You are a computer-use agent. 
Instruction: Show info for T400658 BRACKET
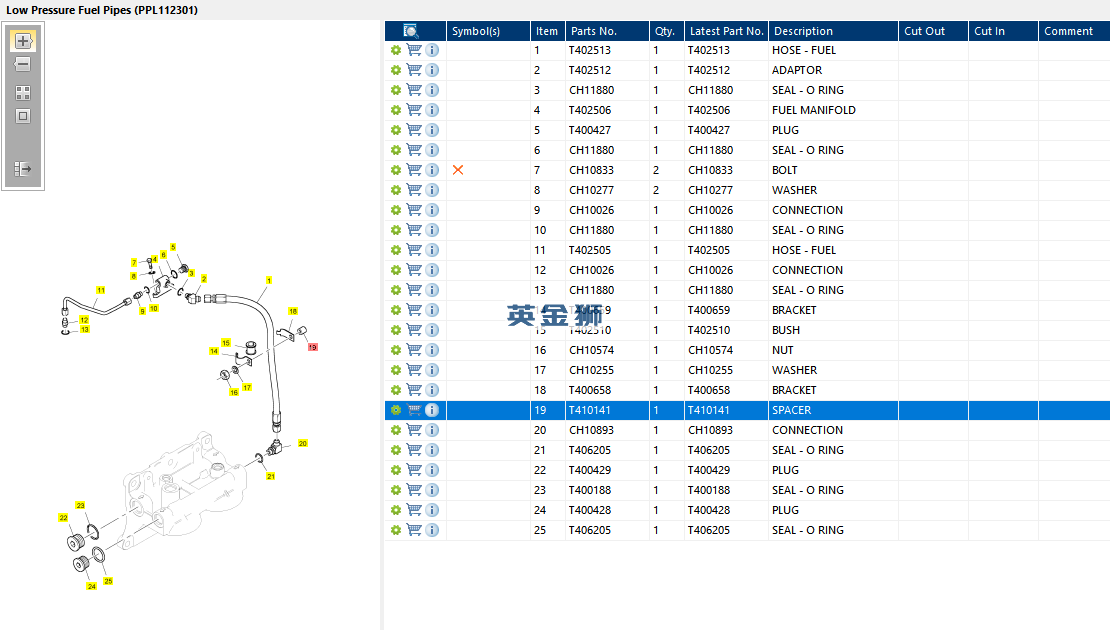(432, 390)
